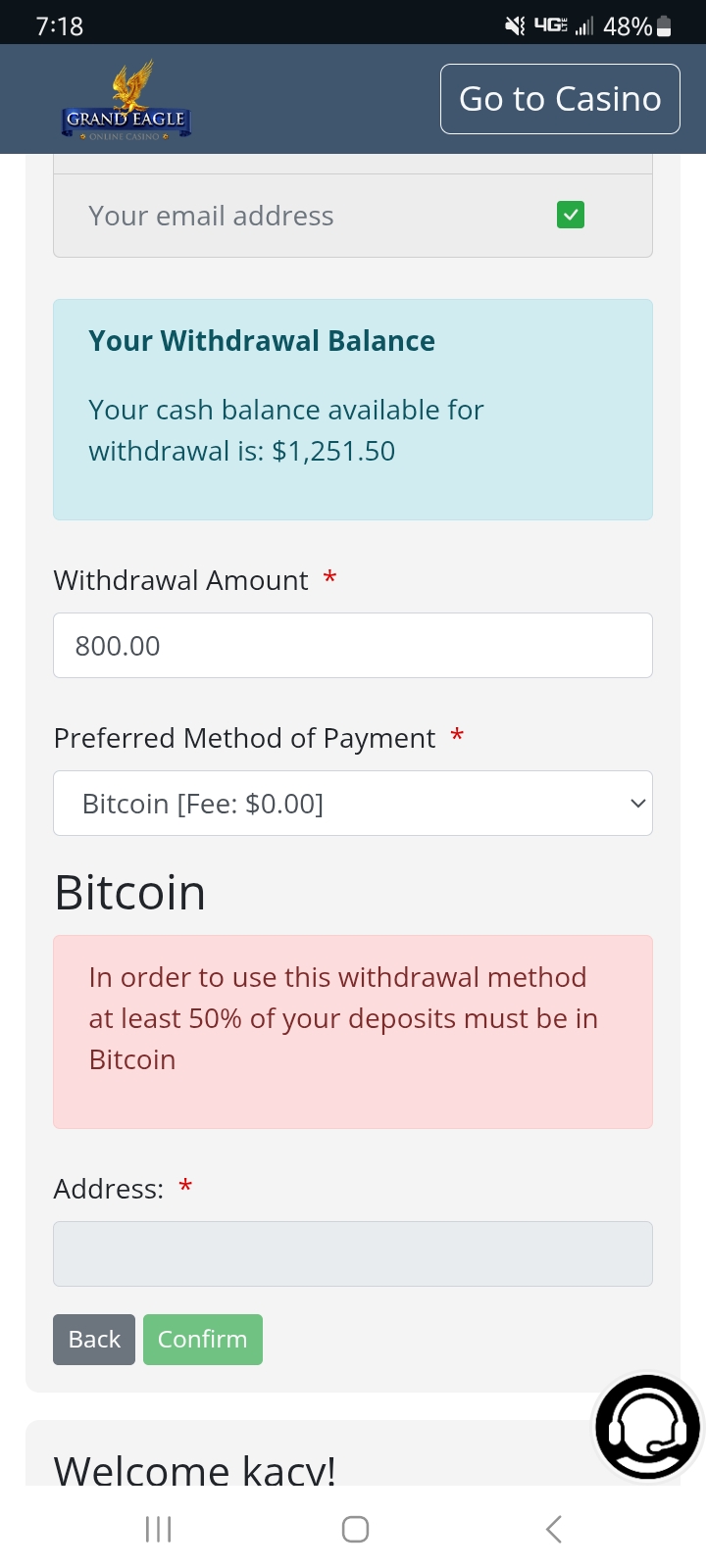Tap the Android home navigation icon
Screen dimensions: 706x1568
coord(355,1529)
